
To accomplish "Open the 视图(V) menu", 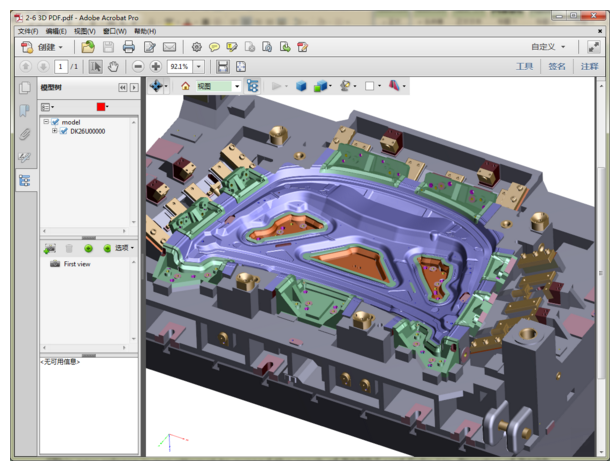I will (x=85, y=31).
